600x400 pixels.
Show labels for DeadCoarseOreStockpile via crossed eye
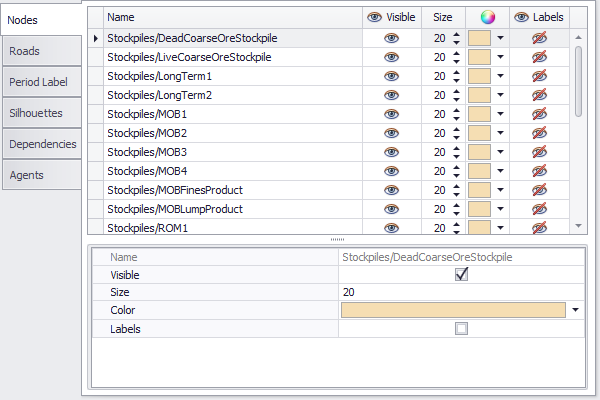[539, 38]
